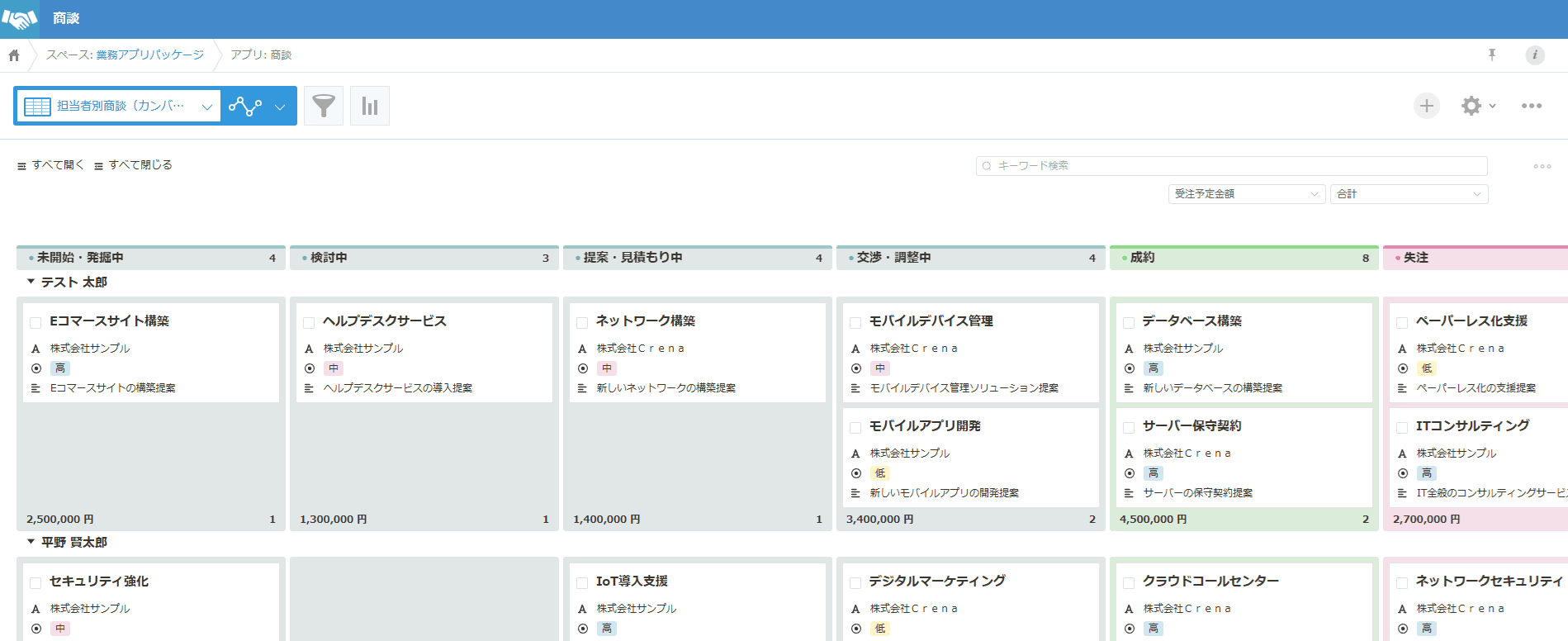Viewport: 1568px width, 641px height.
Task: Click the magnifier icon in keyword search
Action: point(987,166)
